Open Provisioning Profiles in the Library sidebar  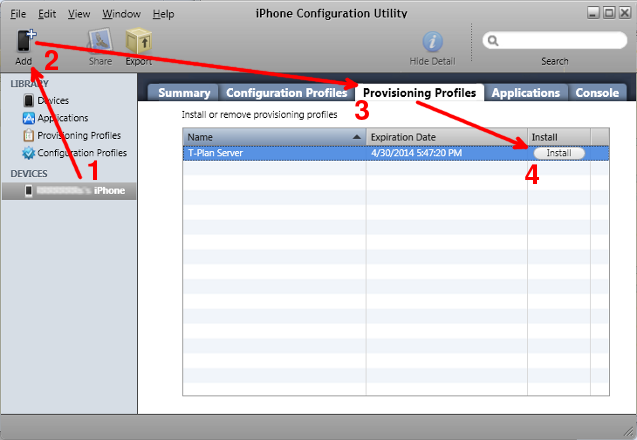tap(78, 135)
